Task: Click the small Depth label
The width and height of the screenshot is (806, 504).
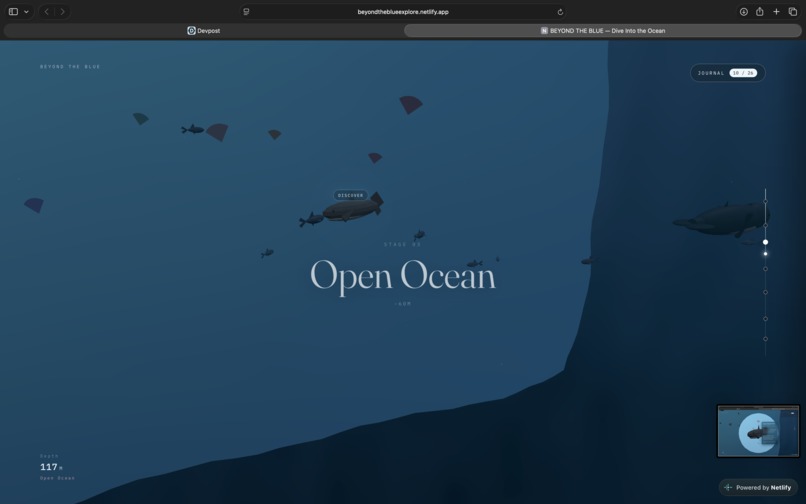Action: pos(49,456)
